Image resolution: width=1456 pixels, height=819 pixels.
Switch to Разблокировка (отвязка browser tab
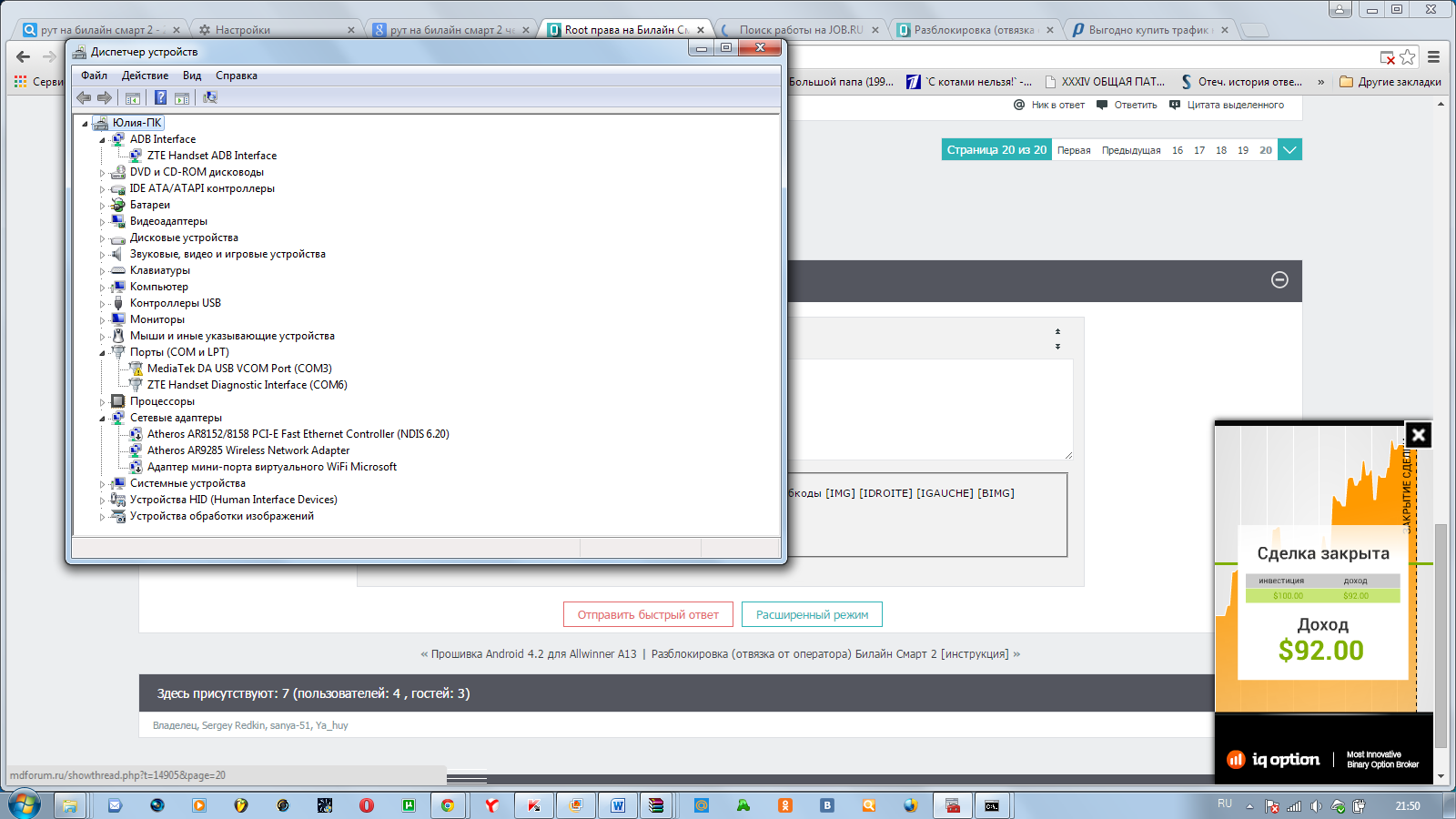click(x=974, y=30)
